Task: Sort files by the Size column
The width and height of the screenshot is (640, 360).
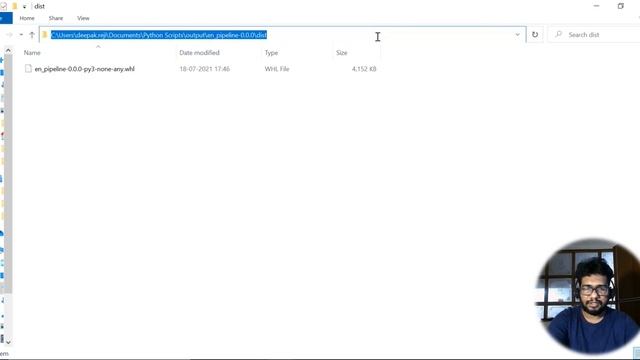Action: click(x=342, y=53)
